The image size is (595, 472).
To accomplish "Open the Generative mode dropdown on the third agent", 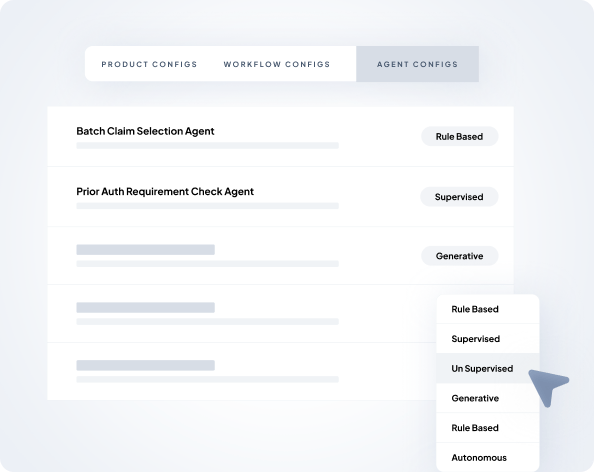I will 460,256.
